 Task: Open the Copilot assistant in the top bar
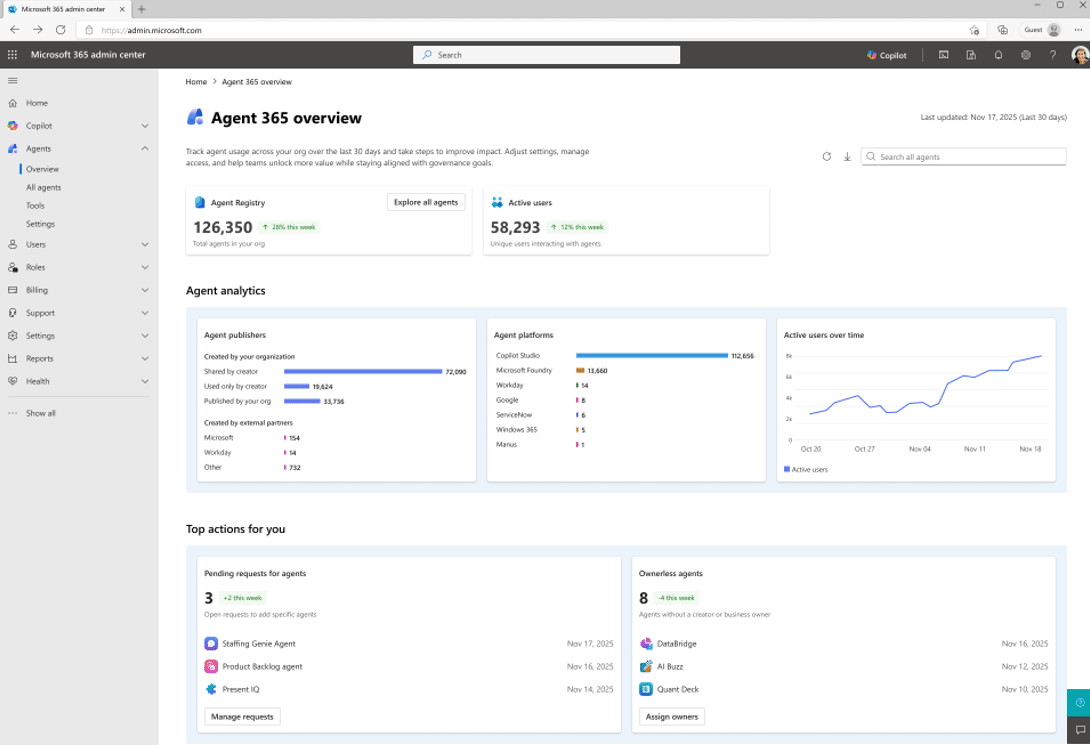pos(887,55)
